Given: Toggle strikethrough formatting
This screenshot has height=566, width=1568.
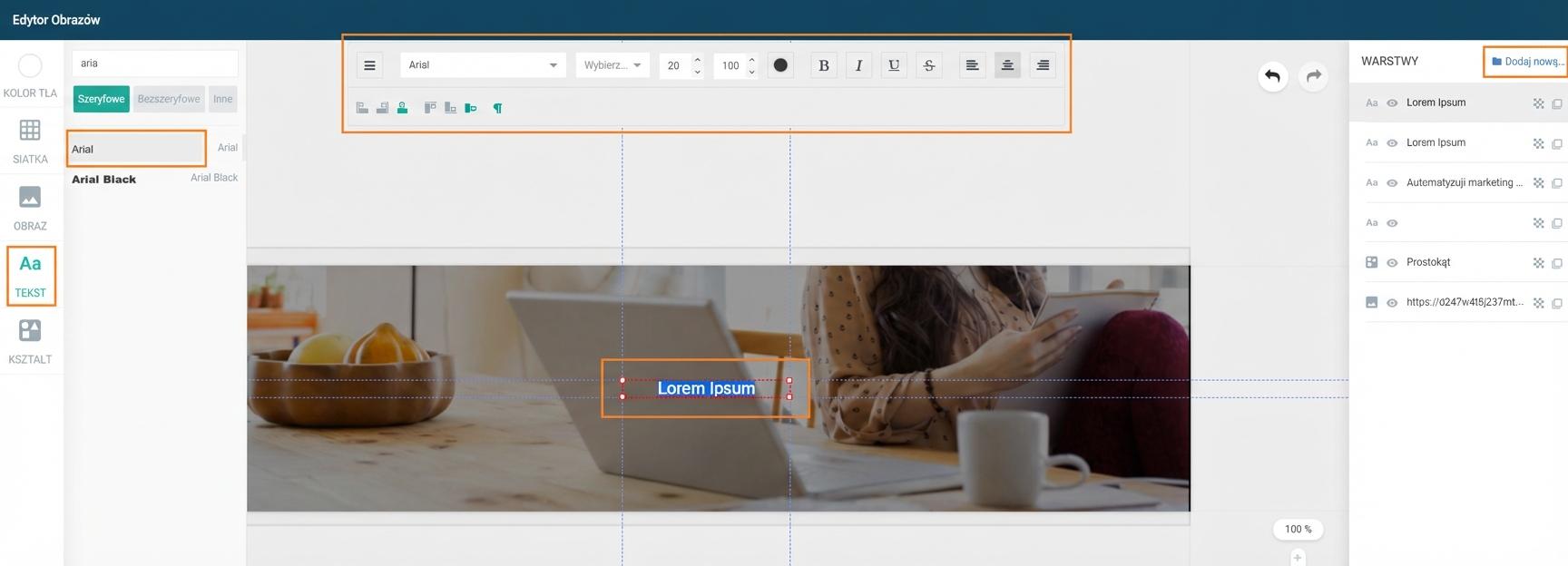Looking at the screenshot, I should [x=929, y=65].
